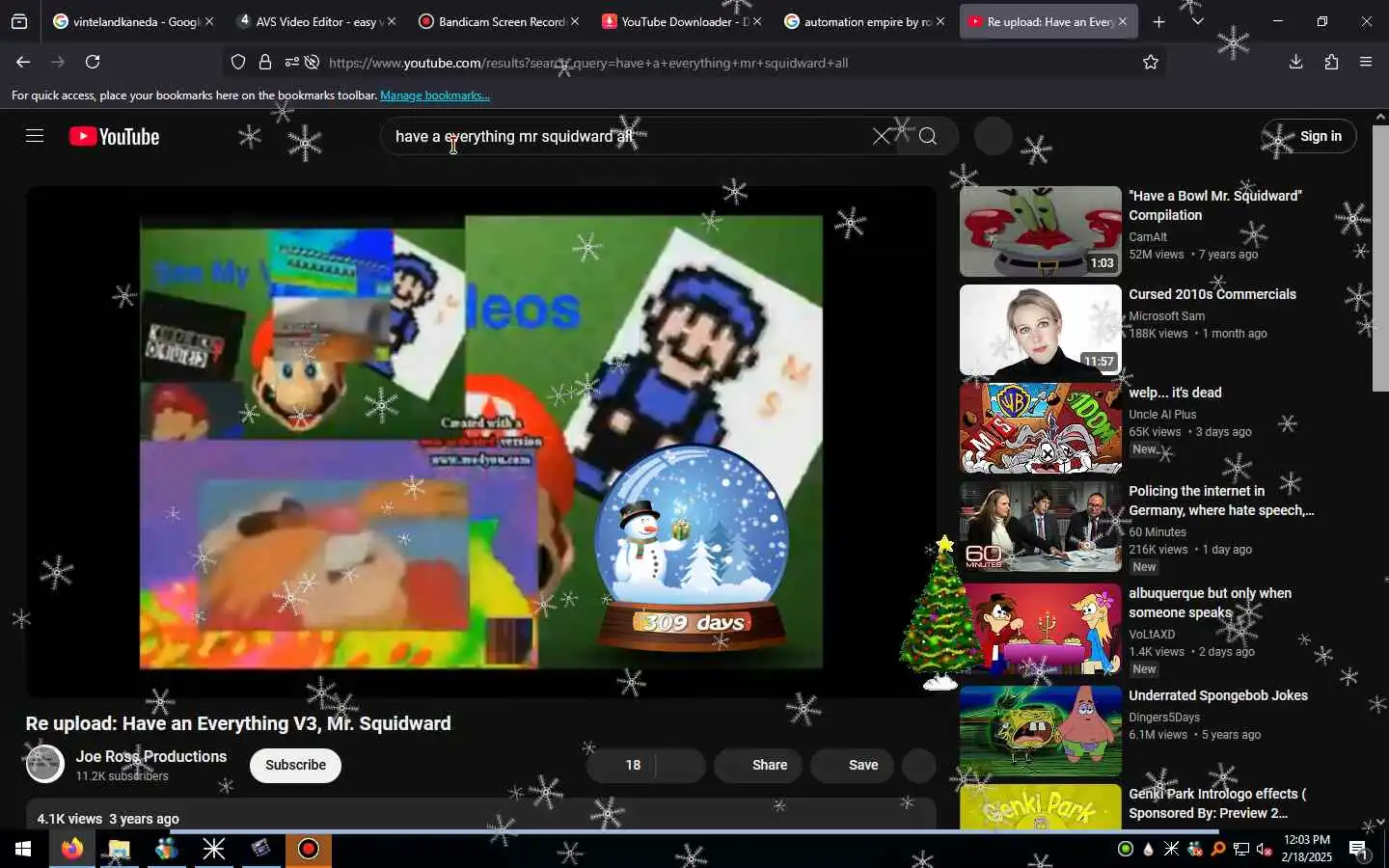The height and width of the screenshot is (868, 1389).
Task: Share the video with Share button
Action: [758, 765]
